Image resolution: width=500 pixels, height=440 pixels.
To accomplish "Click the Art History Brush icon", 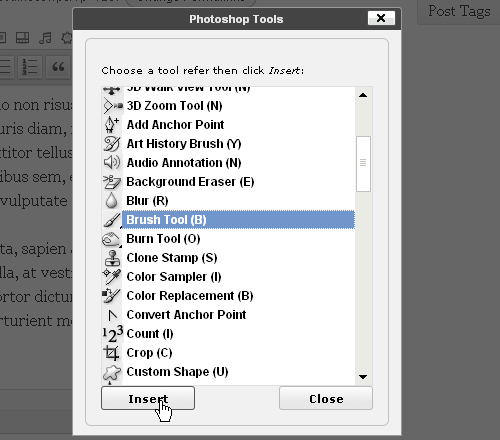I will click(112, 144).
